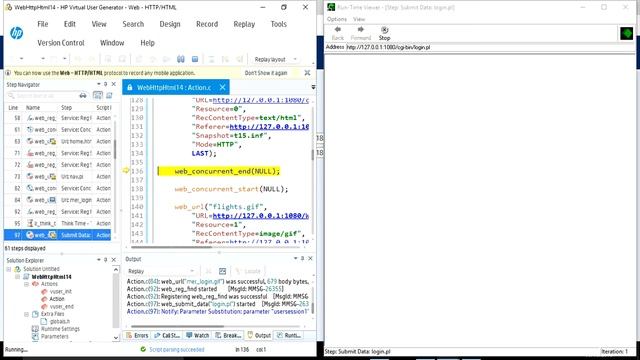Image resolution: width=640 pixels, height=360 pixels.
Task: Open the Window menu
Action: click(x=112, y=43)
